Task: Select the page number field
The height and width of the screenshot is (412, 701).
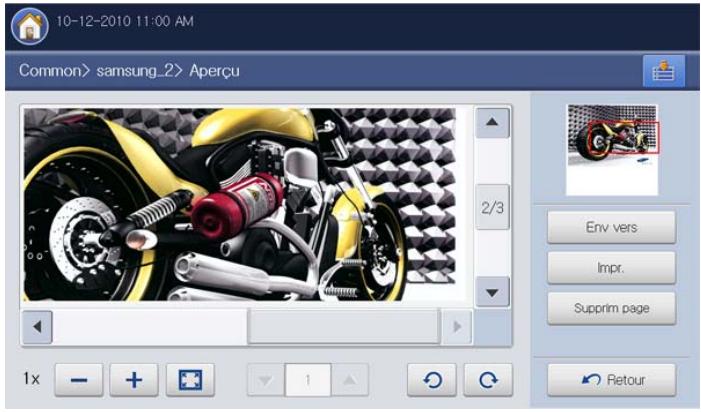Action: coord(308,380)
